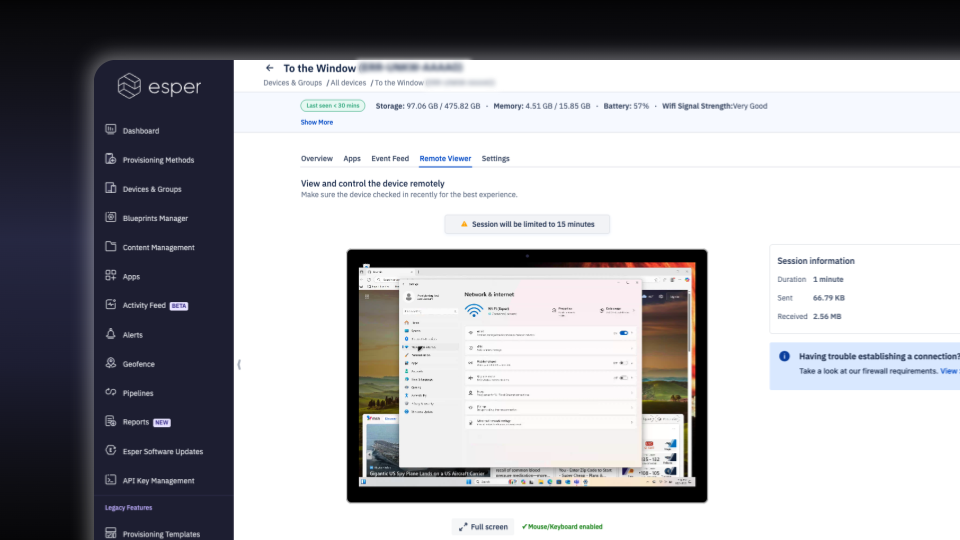
Task: Open Provisioning Methods menu item
Action: coord(159,160)
